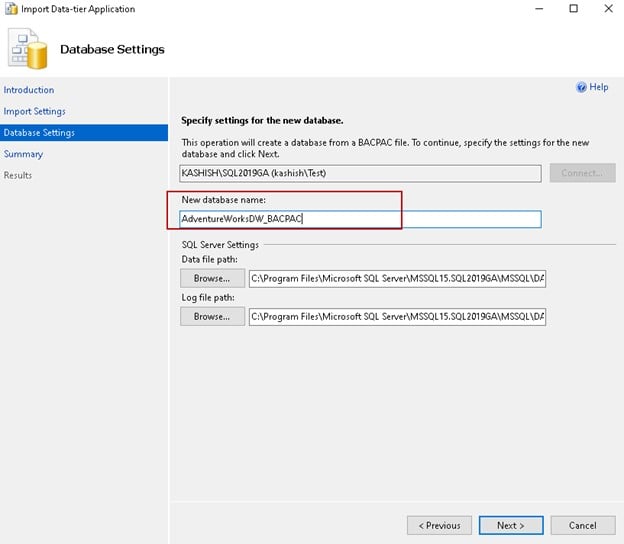
Task: Click inside the Log file path field
Action: tap(397, 316)
